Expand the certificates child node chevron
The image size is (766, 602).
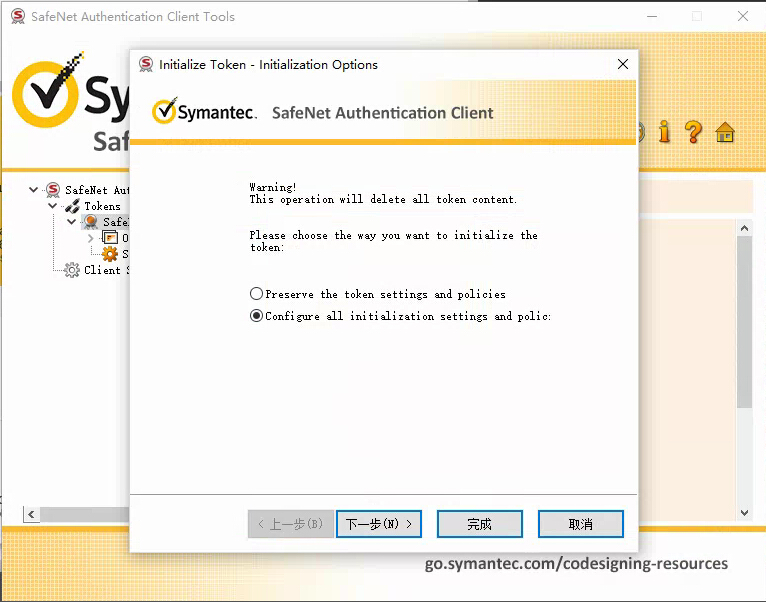[x=90, y=238]
